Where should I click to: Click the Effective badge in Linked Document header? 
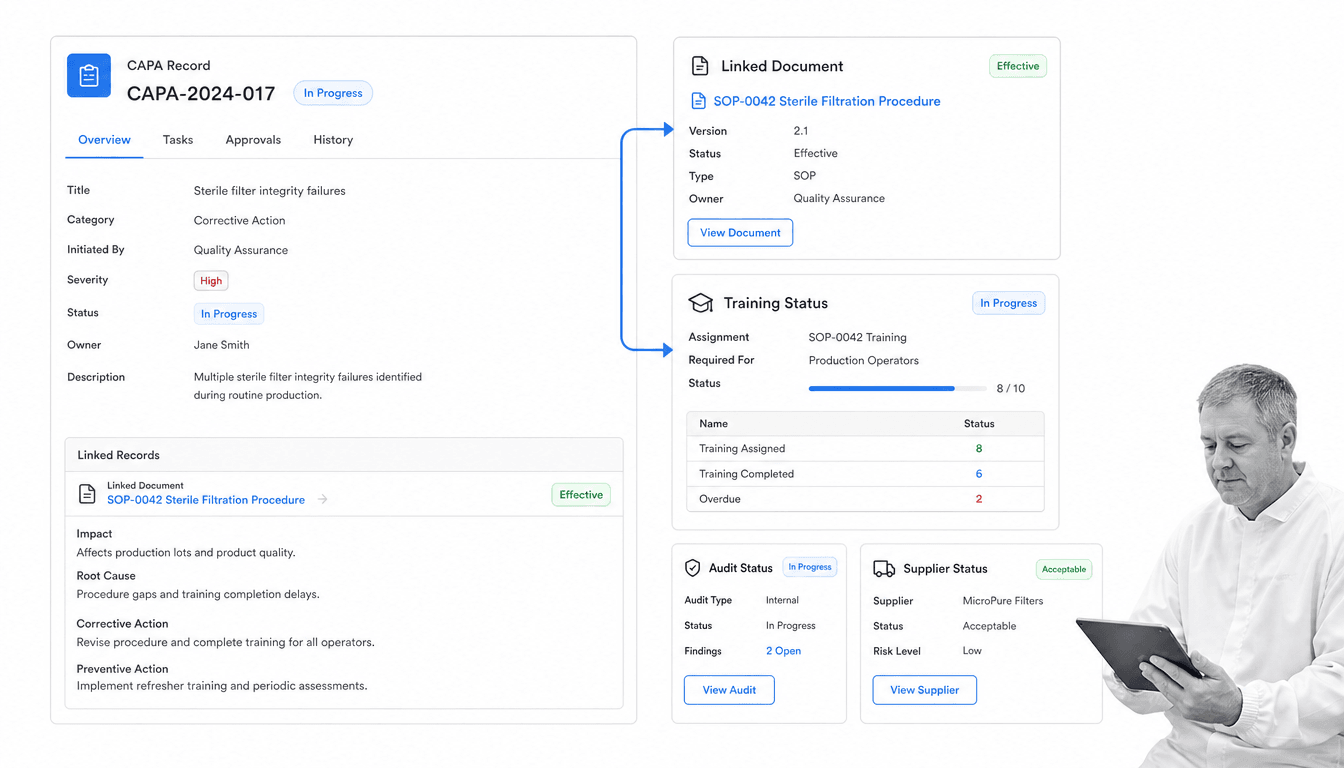1018,66
